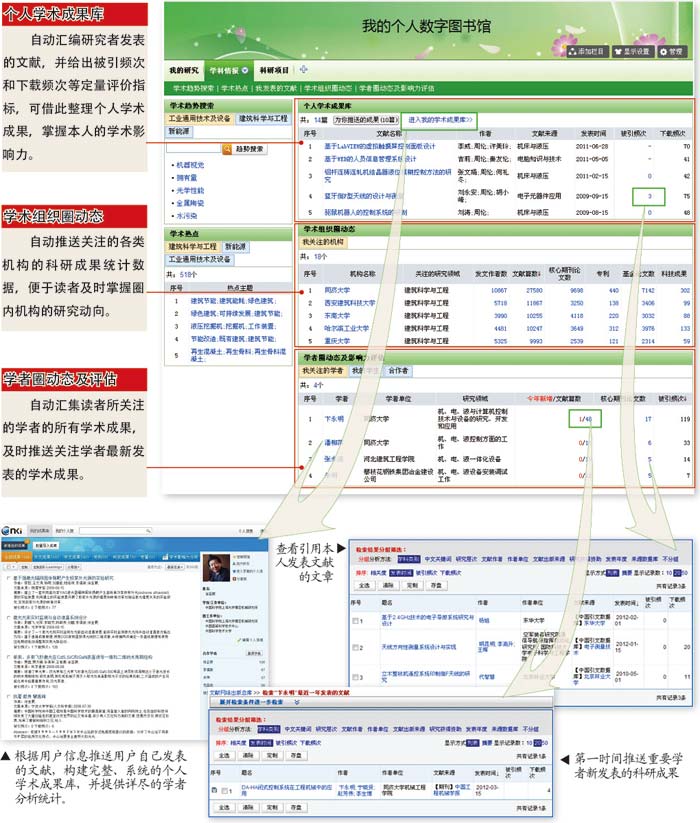Click the plus icon to add tab
The height and width of the screenshot is (823, 700).
pos(303,69)
